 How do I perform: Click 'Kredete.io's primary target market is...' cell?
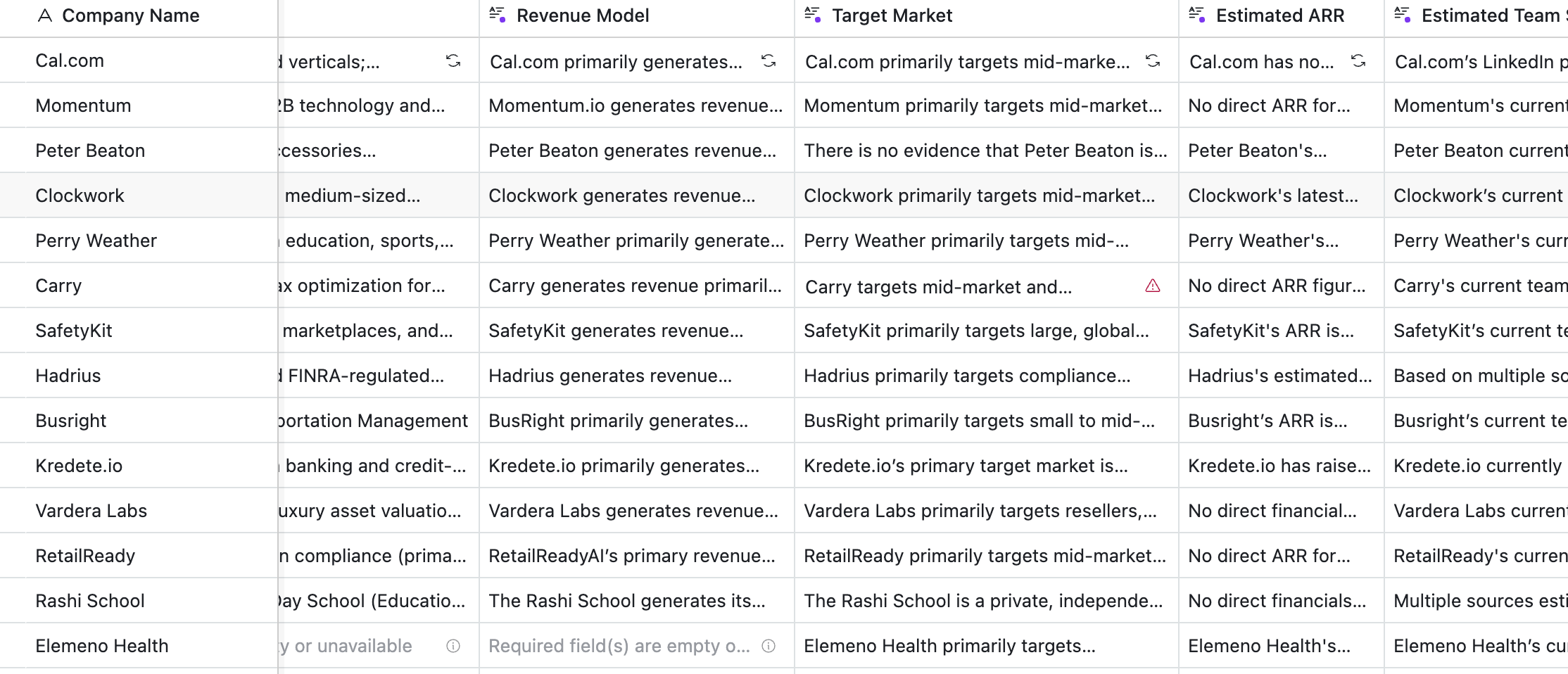pos(987,466)
